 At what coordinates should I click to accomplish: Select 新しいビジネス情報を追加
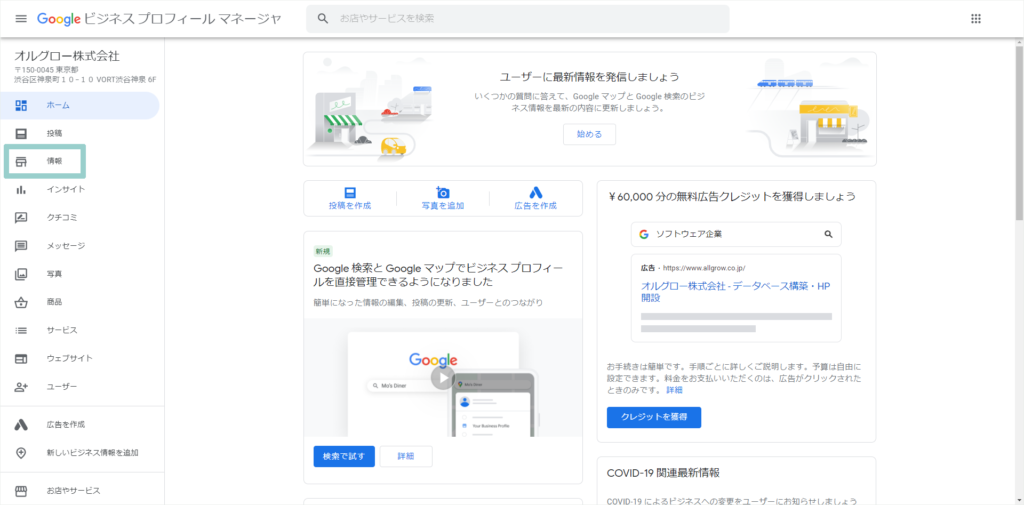(93, 453)
